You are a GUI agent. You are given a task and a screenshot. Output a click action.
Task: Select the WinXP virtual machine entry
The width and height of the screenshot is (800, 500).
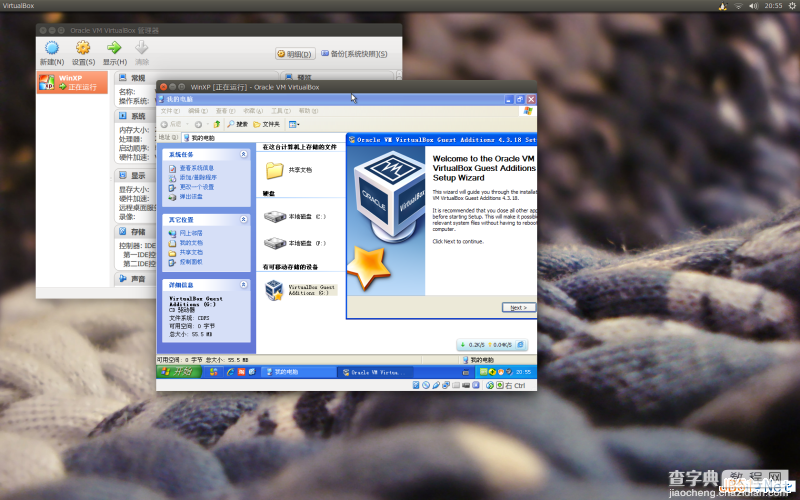[x=72, y=82]
